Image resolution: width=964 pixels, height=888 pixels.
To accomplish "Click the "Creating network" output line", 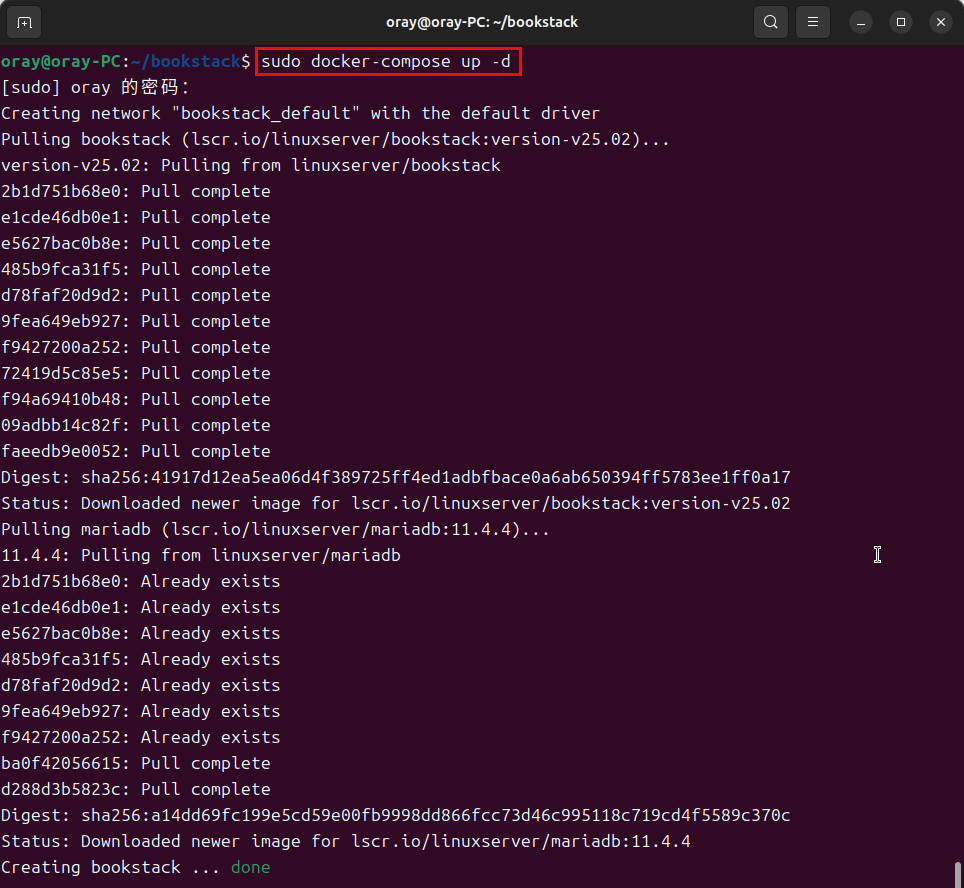I will tap(300, 113).
